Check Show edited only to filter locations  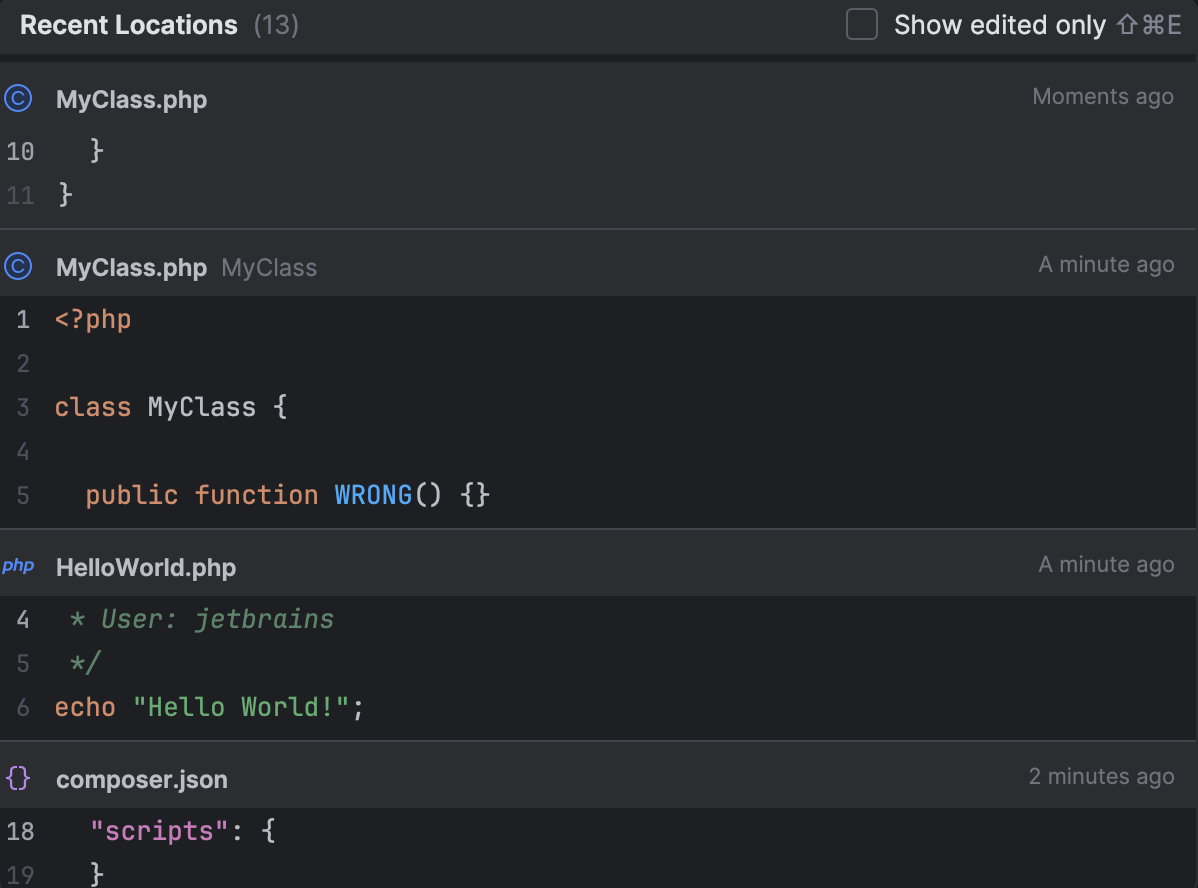click(x=860, y=24)
